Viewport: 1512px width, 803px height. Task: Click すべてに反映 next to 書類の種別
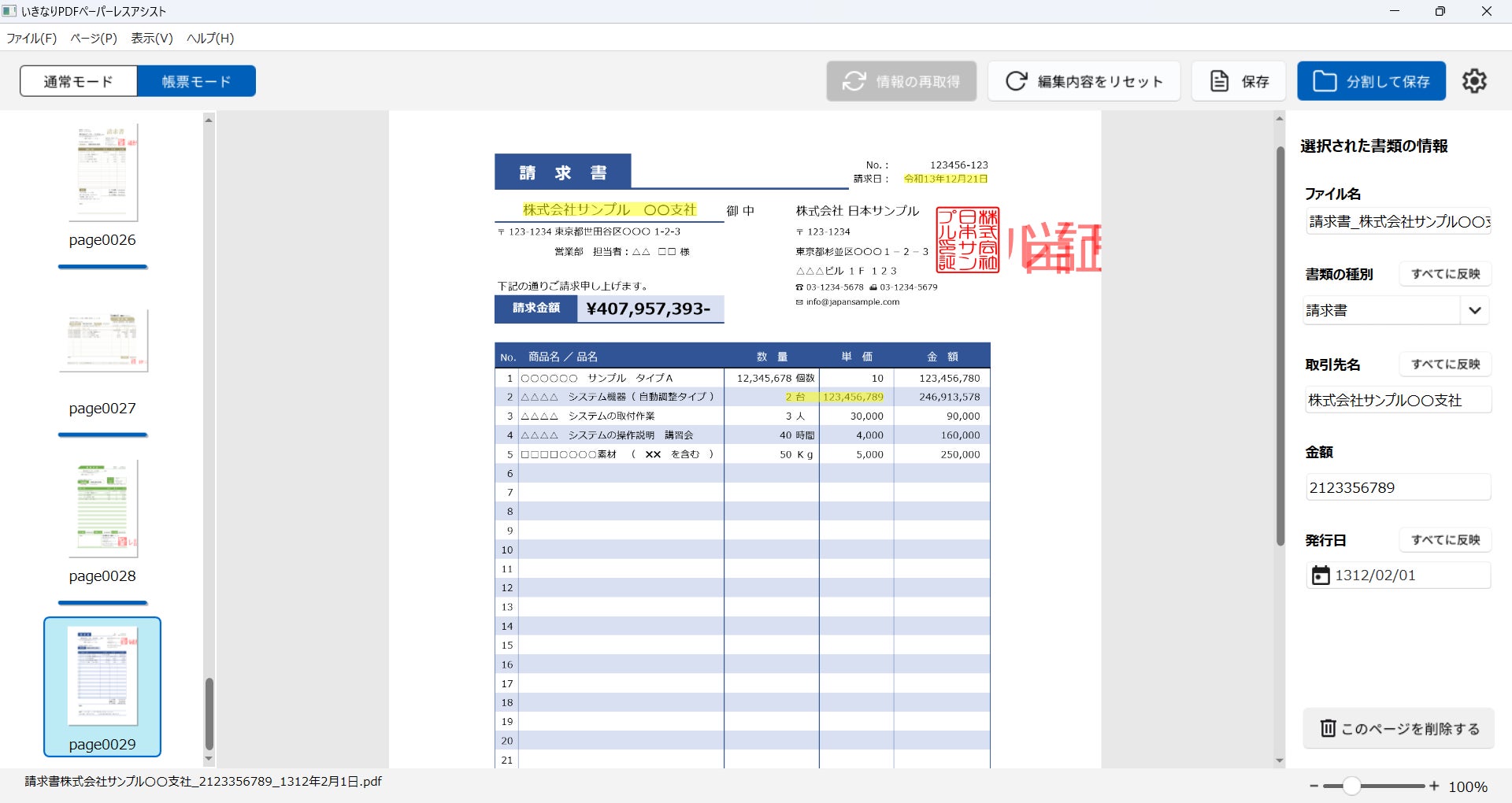pos(1445,274)
